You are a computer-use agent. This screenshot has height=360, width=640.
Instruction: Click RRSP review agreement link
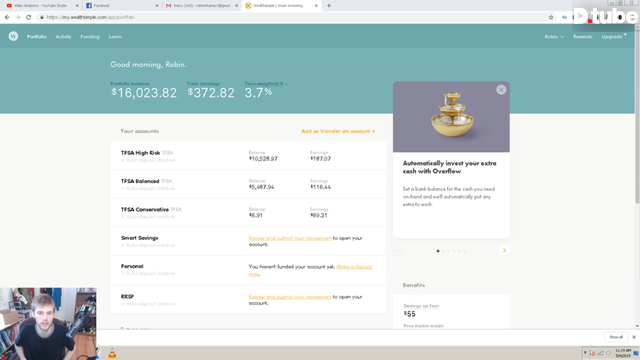pyautogui.click(x=290, y=297)
